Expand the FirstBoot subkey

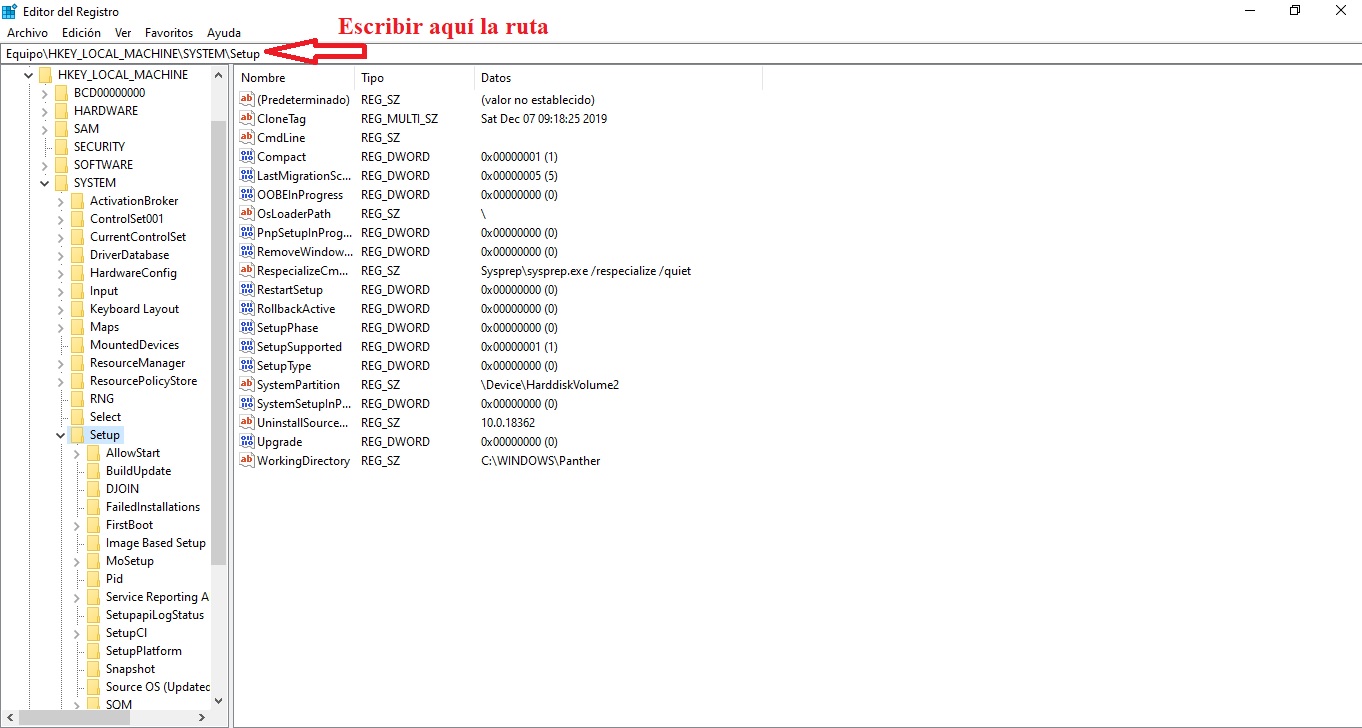[77, 525]
